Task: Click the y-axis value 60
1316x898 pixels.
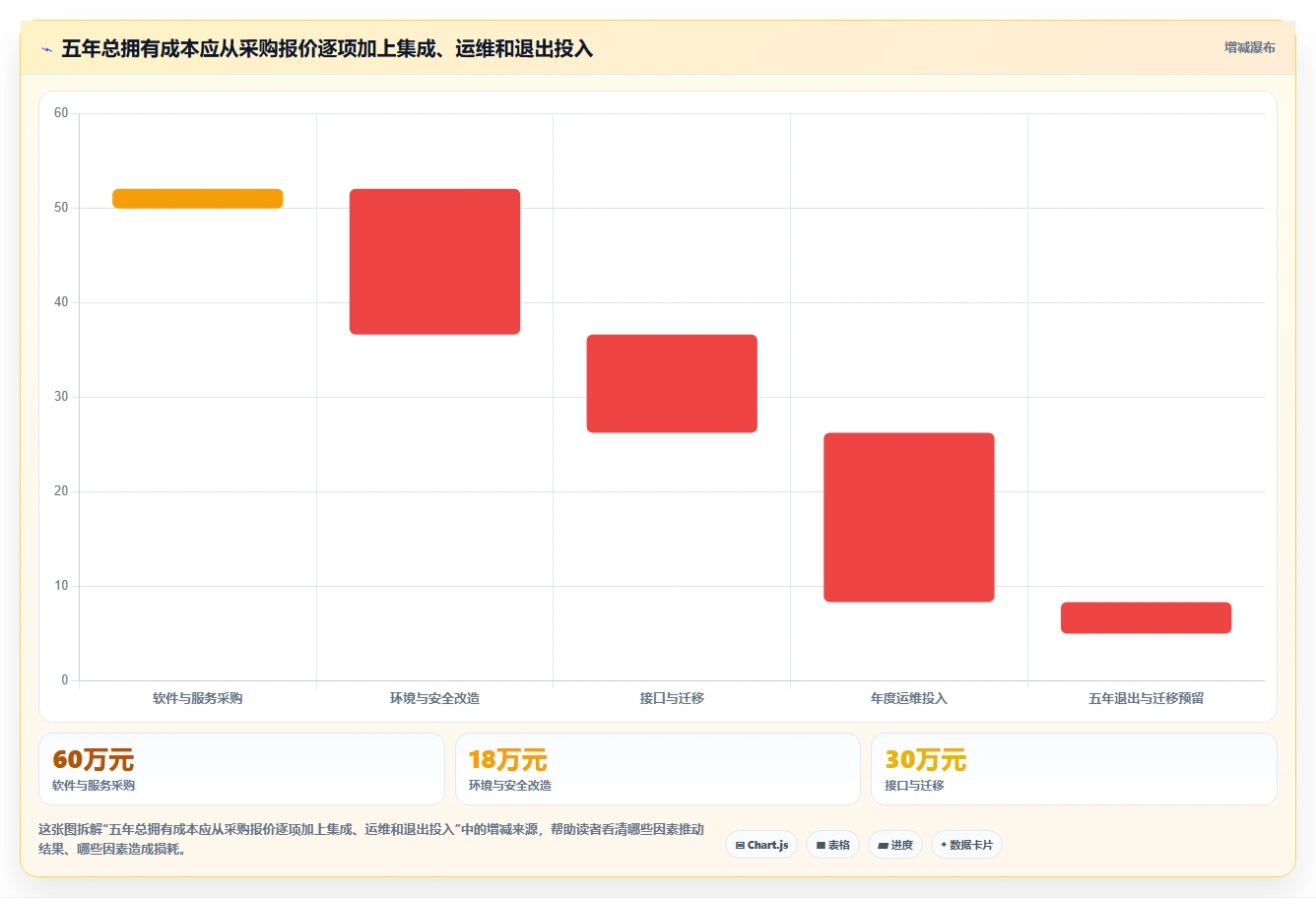Action: pos(61,113)
